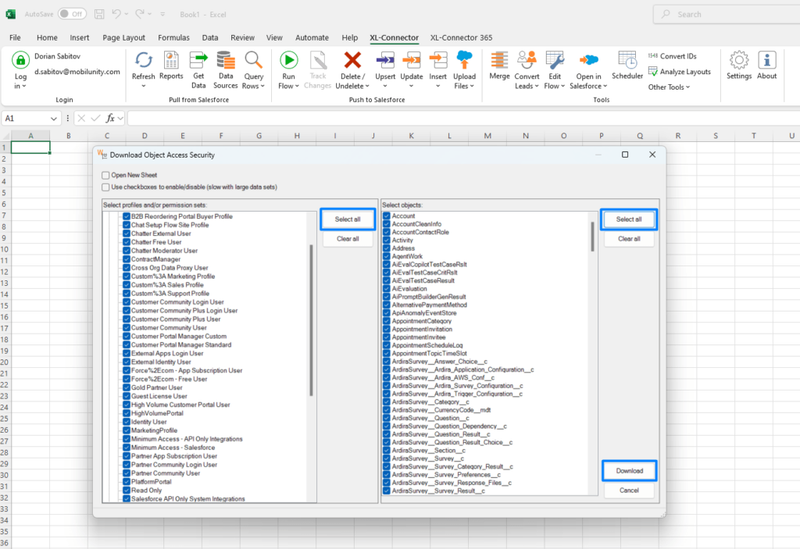800x549 pixels.
Task: Click the Upsert icon
Action: coord(385,60)
